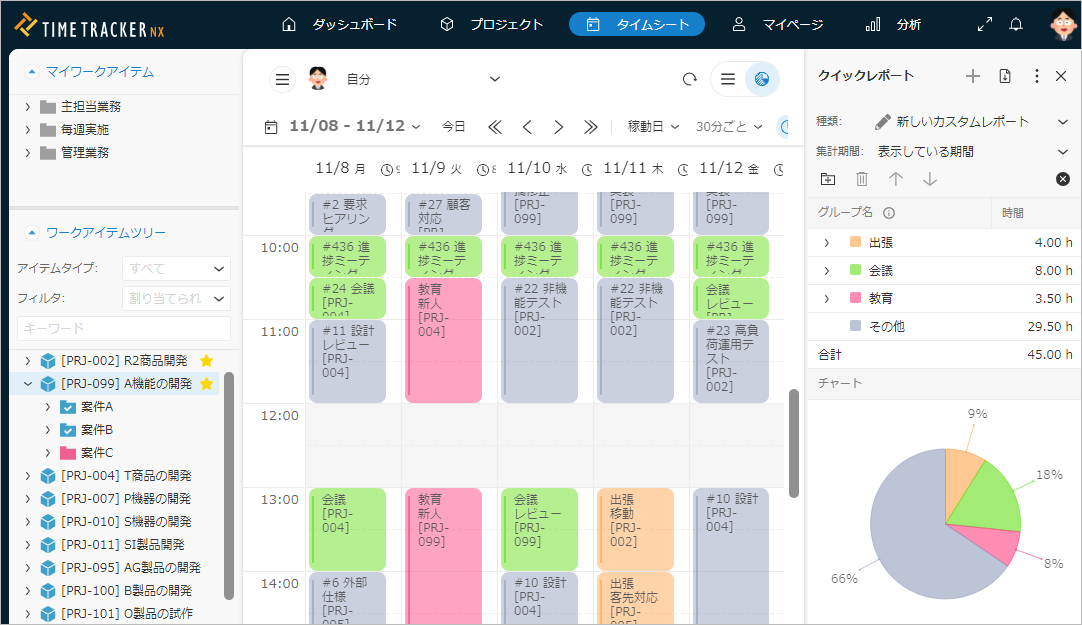Screen dimensions: 1082x625
Task: Click the refresh icon in the timesheet header
Action: tap(689, 79)
